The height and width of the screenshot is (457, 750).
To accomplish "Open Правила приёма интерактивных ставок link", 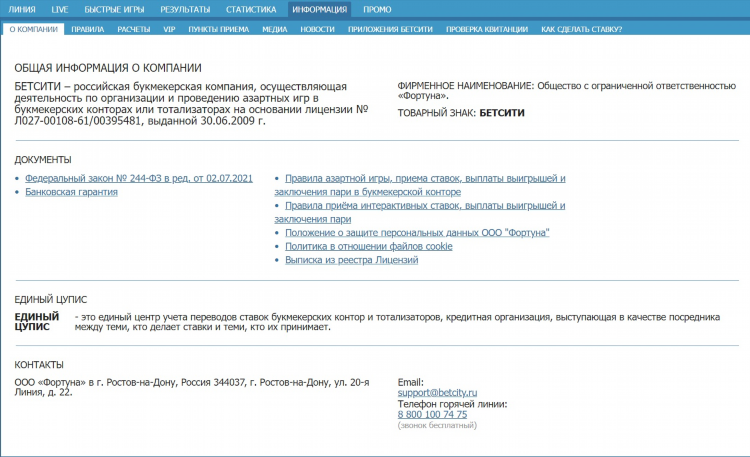I will pyautogui.click(x=420, y=212).
